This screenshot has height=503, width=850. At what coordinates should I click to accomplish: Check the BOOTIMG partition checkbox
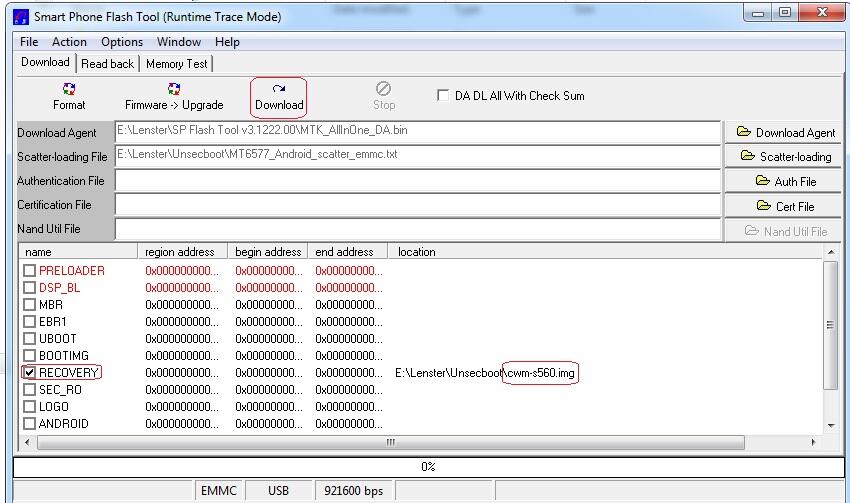coord(29,356)
